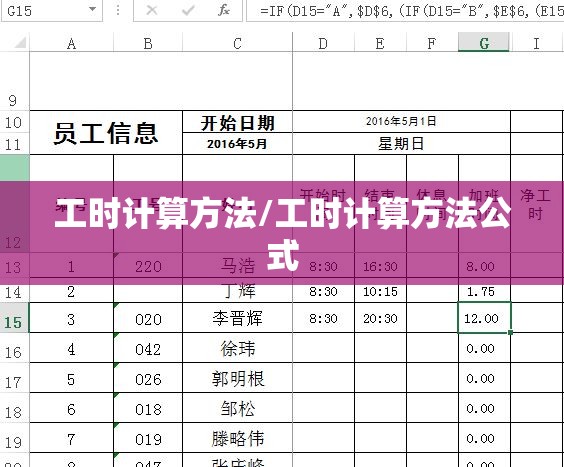
Task: Click the employee name 郭明根
Action: (x=237, y=378)
